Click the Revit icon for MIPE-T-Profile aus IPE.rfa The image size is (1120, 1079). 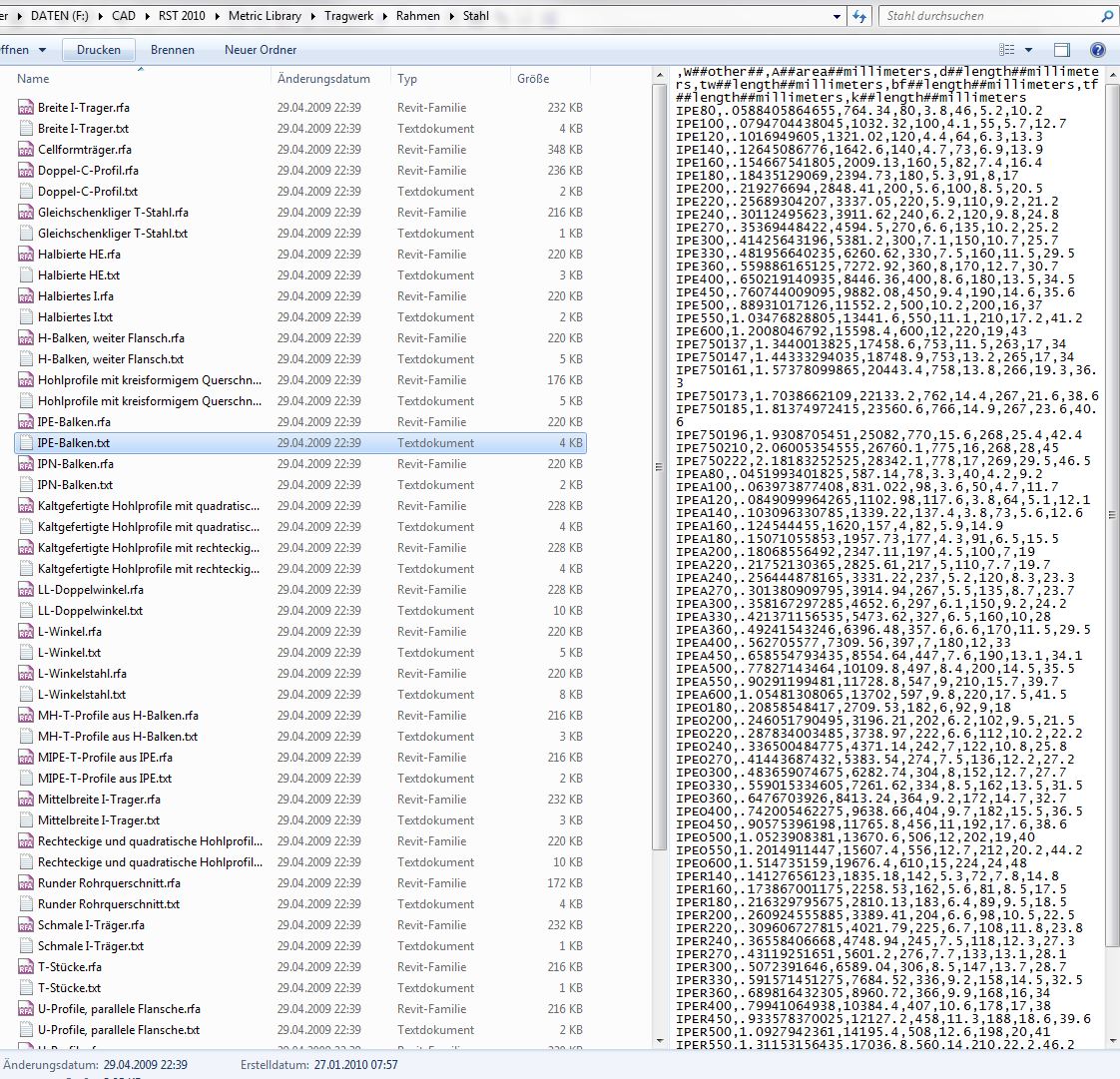[26, 758]
